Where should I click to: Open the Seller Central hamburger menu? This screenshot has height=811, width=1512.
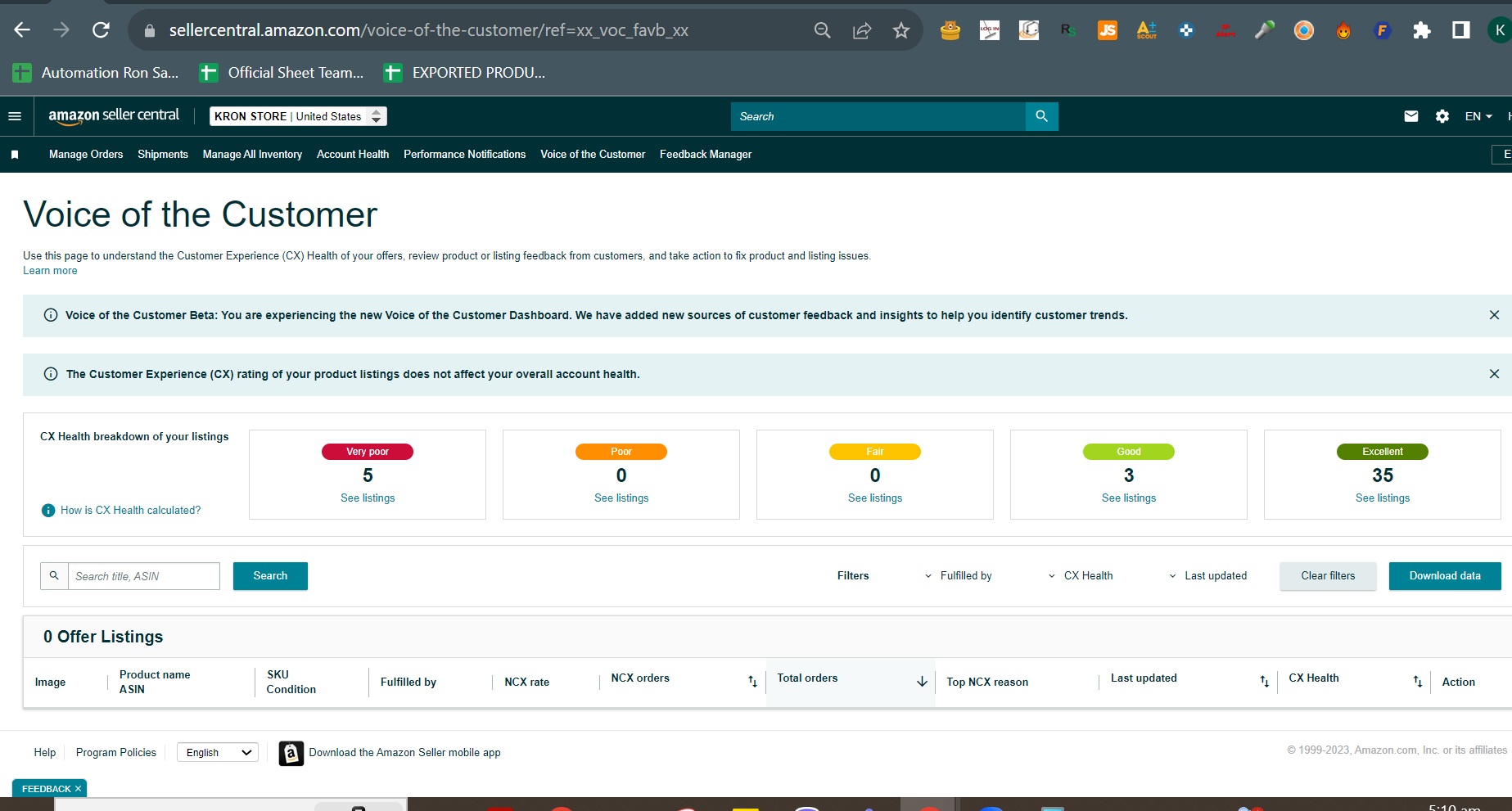15,116
